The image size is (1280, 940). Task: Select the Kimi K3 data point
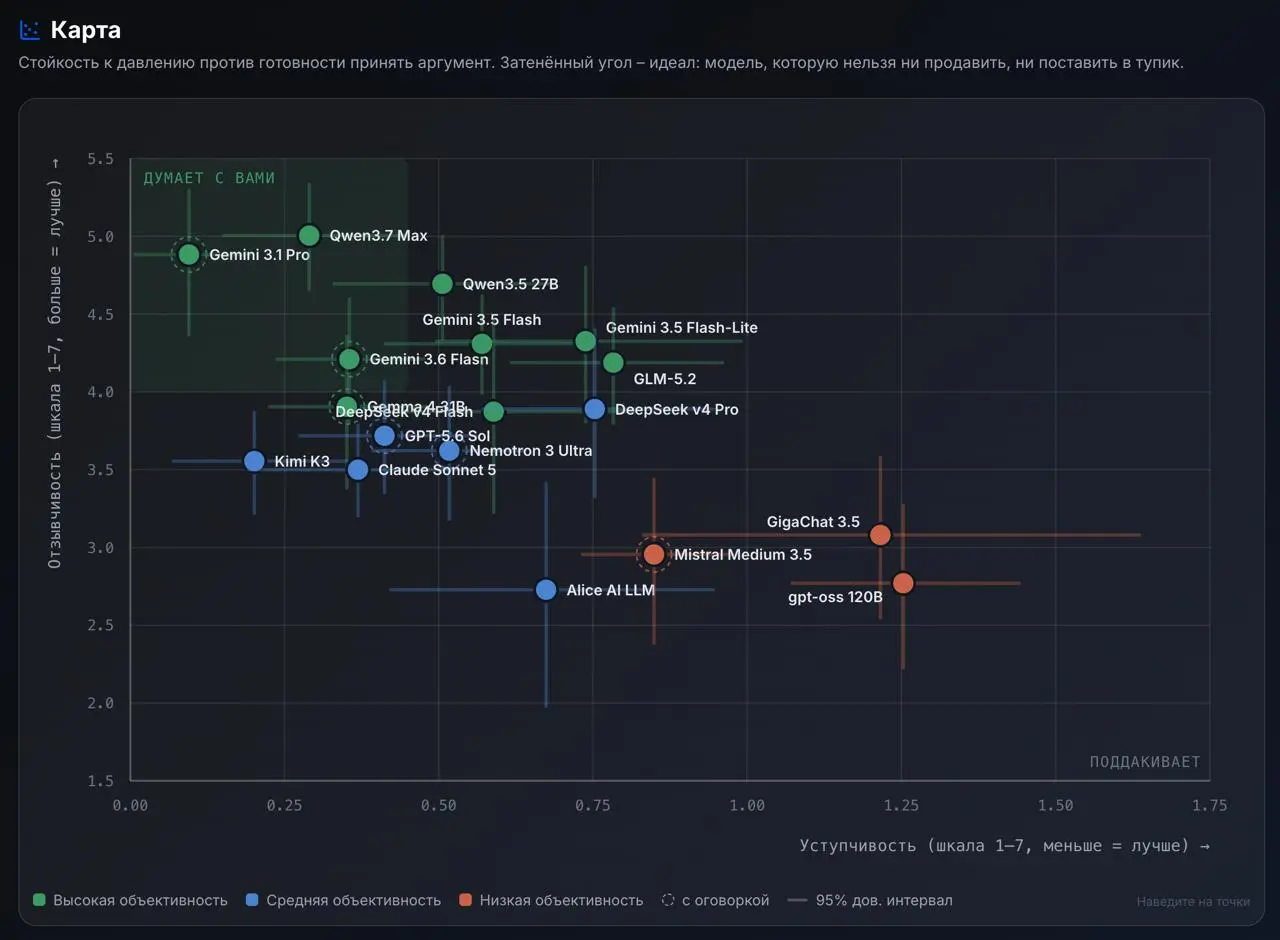tap(254, 461)
